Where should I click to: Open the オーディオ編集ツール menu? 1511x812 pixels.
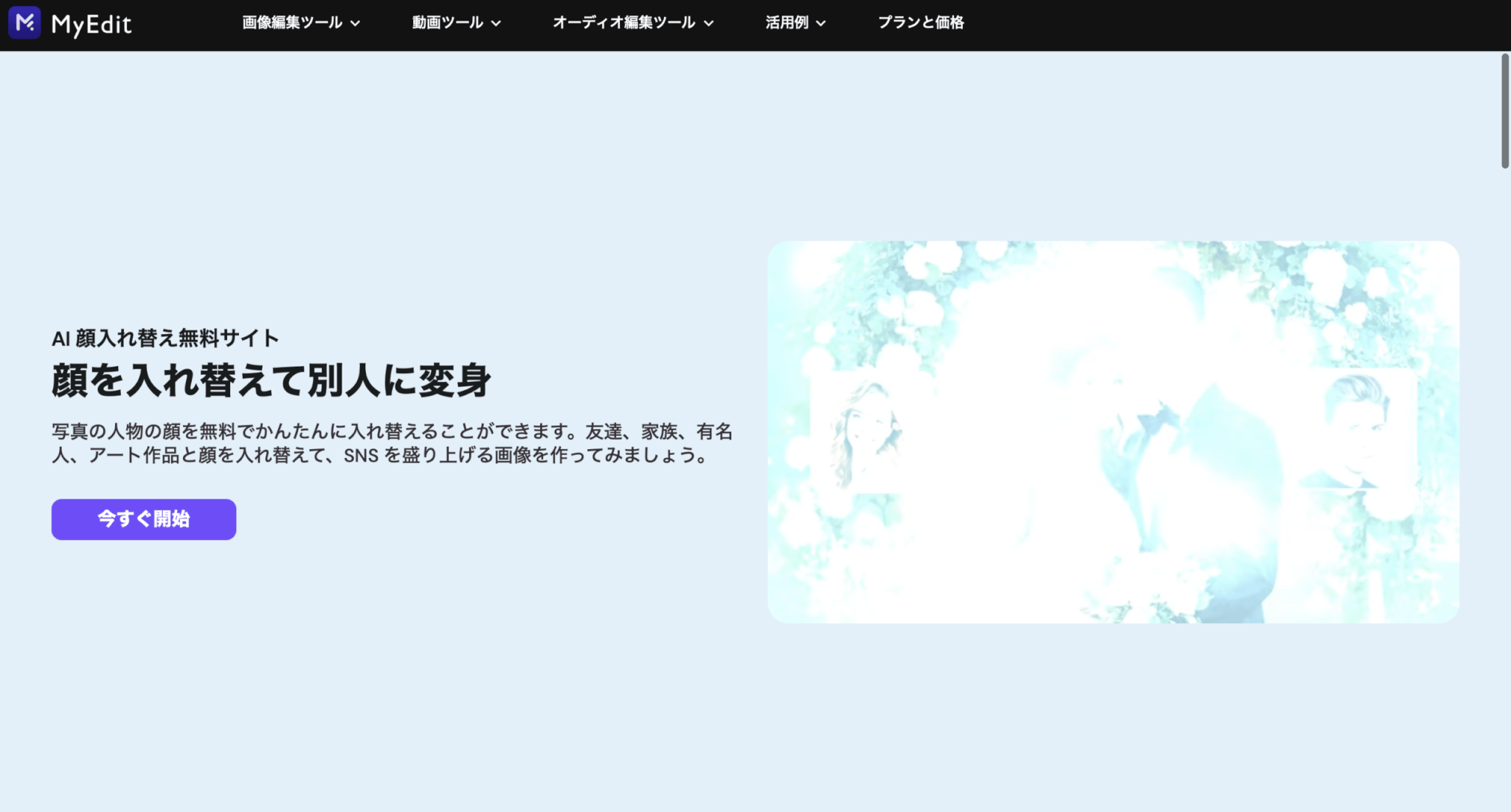pyautogui.click(x=623, y=22)
